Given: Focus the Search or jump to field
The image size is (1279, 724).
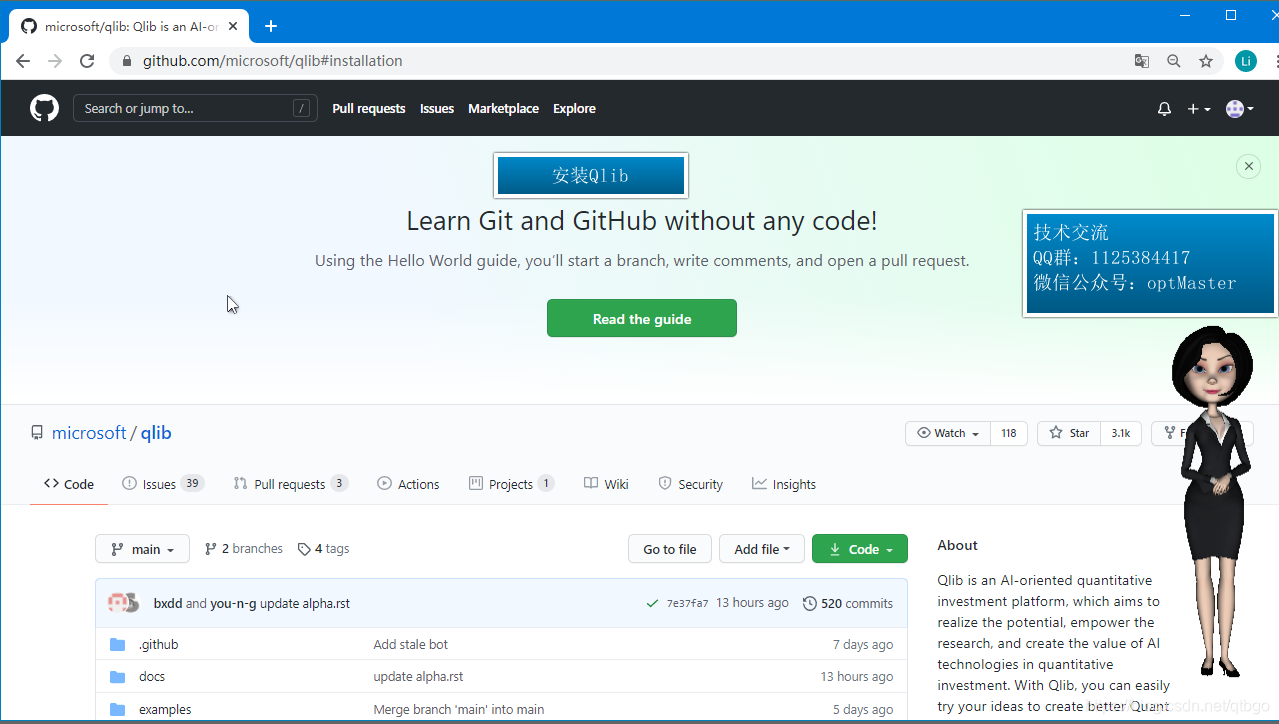Looking at the screenshot, I should pos(195,108).
